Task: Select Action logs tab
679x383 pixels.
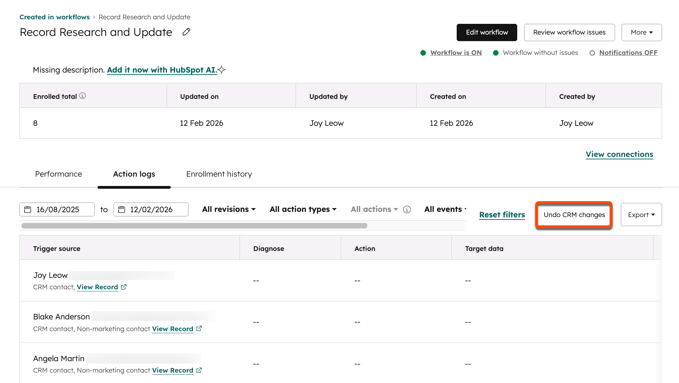Action: tap(134, 174)
